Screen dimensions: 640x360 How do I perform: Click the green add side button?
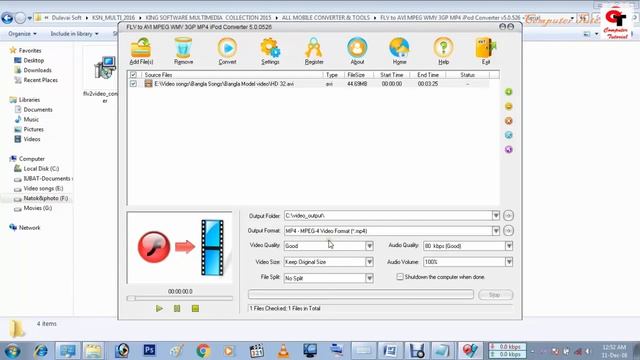[x=509, y=92]
